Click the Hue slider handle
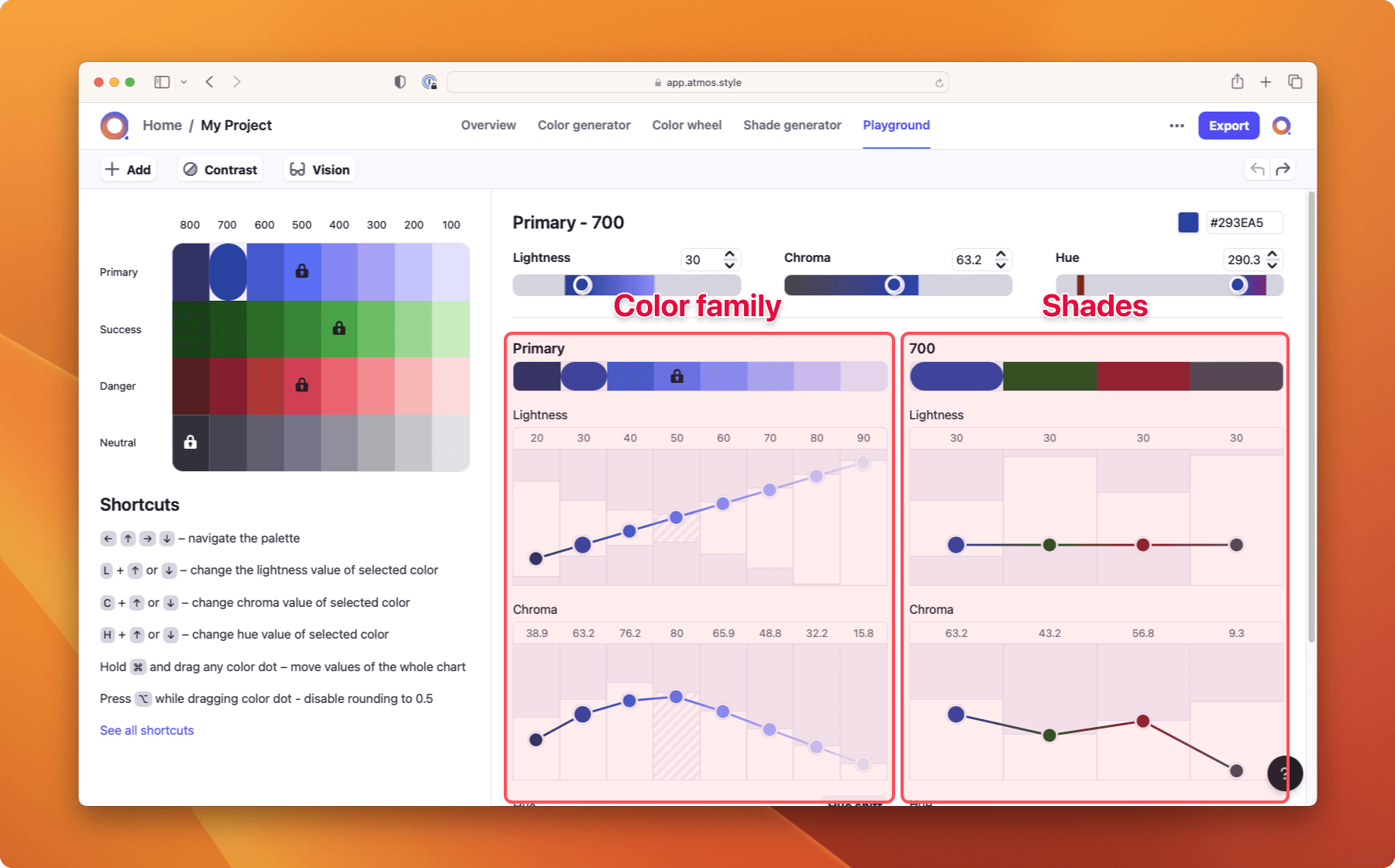The width and height of the screenshot is (1395, 868). [1238, 285]
